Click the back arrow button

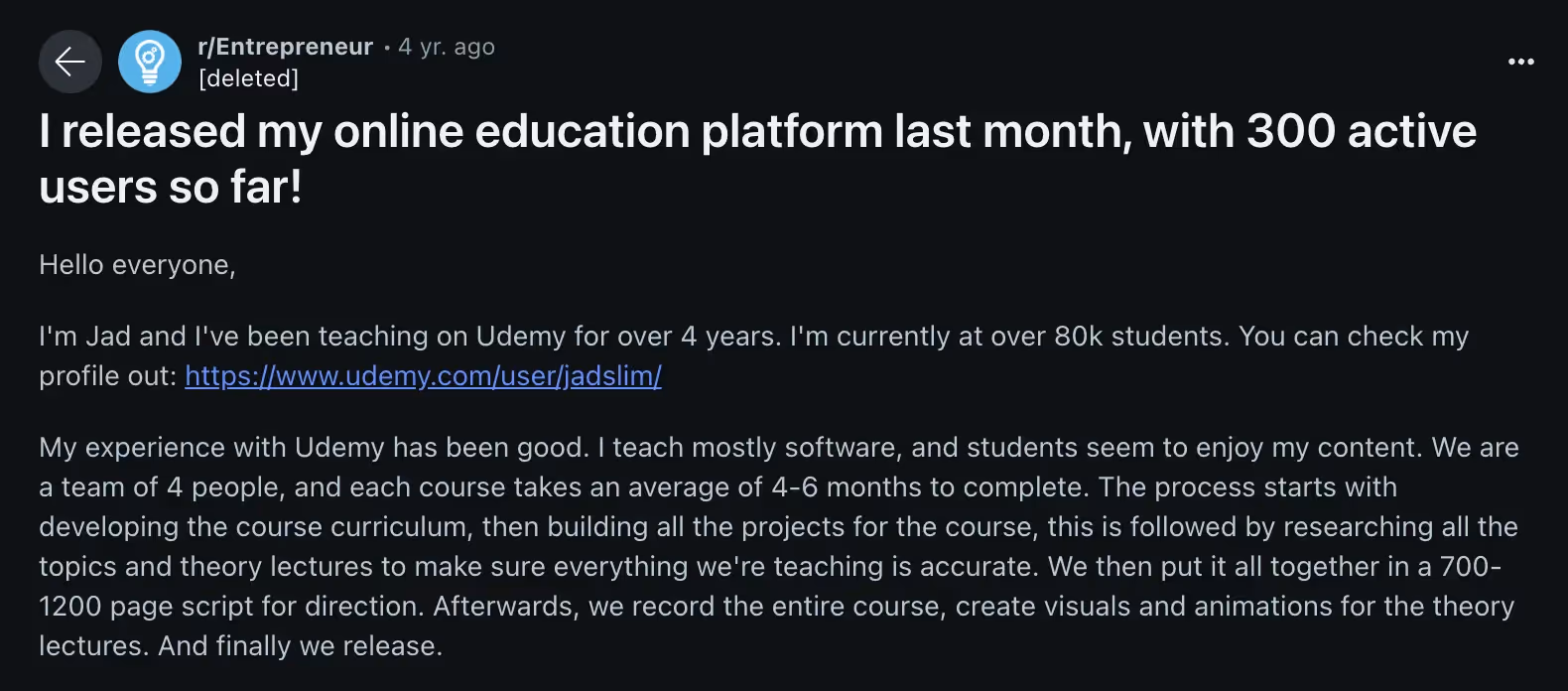tap(70, 62)
